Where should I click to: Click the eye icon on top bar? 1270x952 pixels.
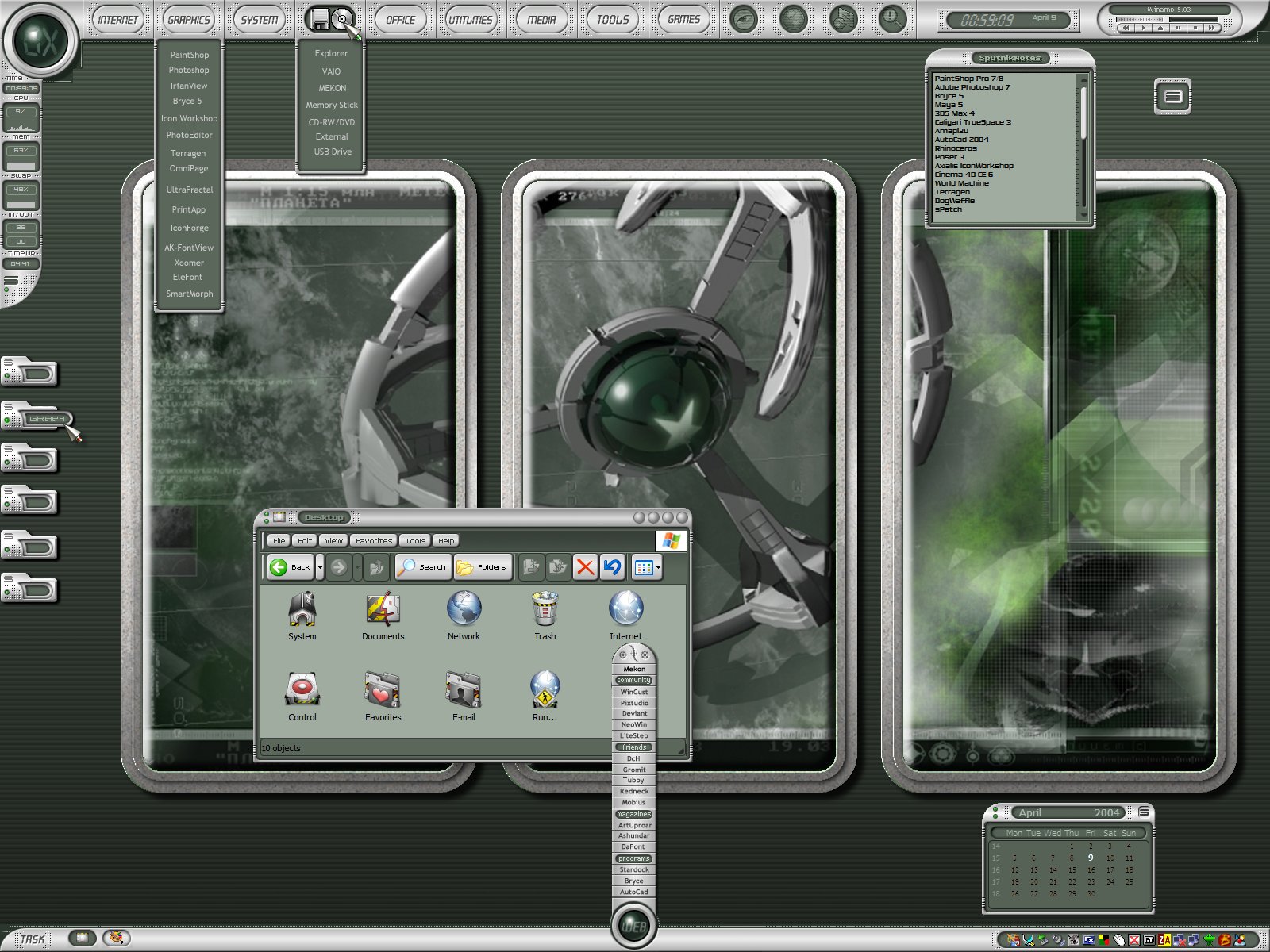[744, 19]
